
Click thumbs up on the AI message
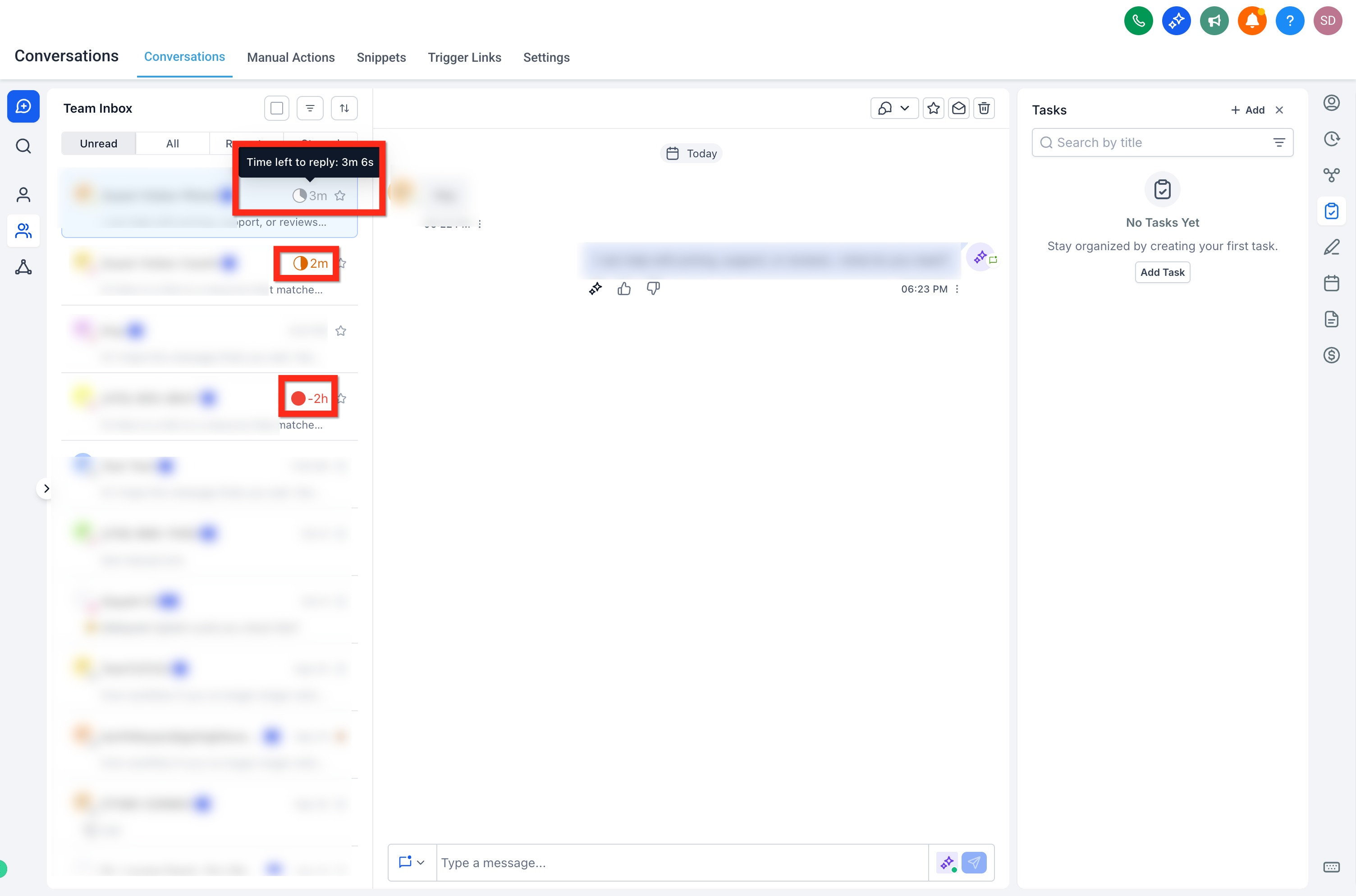coord(624,289)
